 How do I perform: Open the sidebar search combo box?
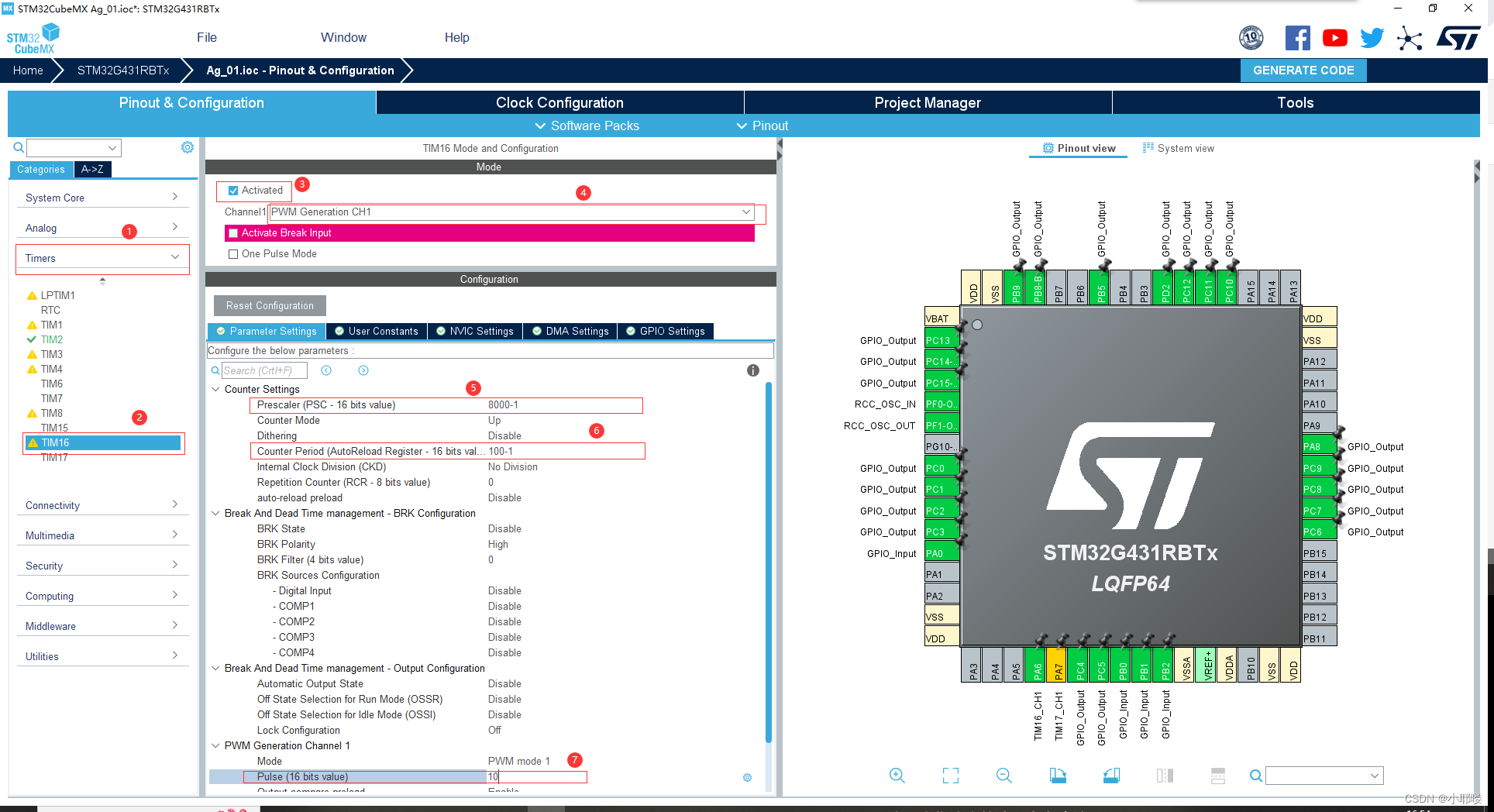[74, 147]
